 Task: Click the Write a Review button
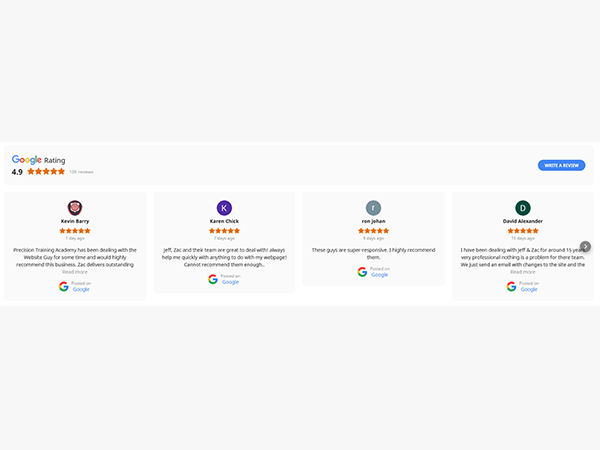(x=561, y=165)
